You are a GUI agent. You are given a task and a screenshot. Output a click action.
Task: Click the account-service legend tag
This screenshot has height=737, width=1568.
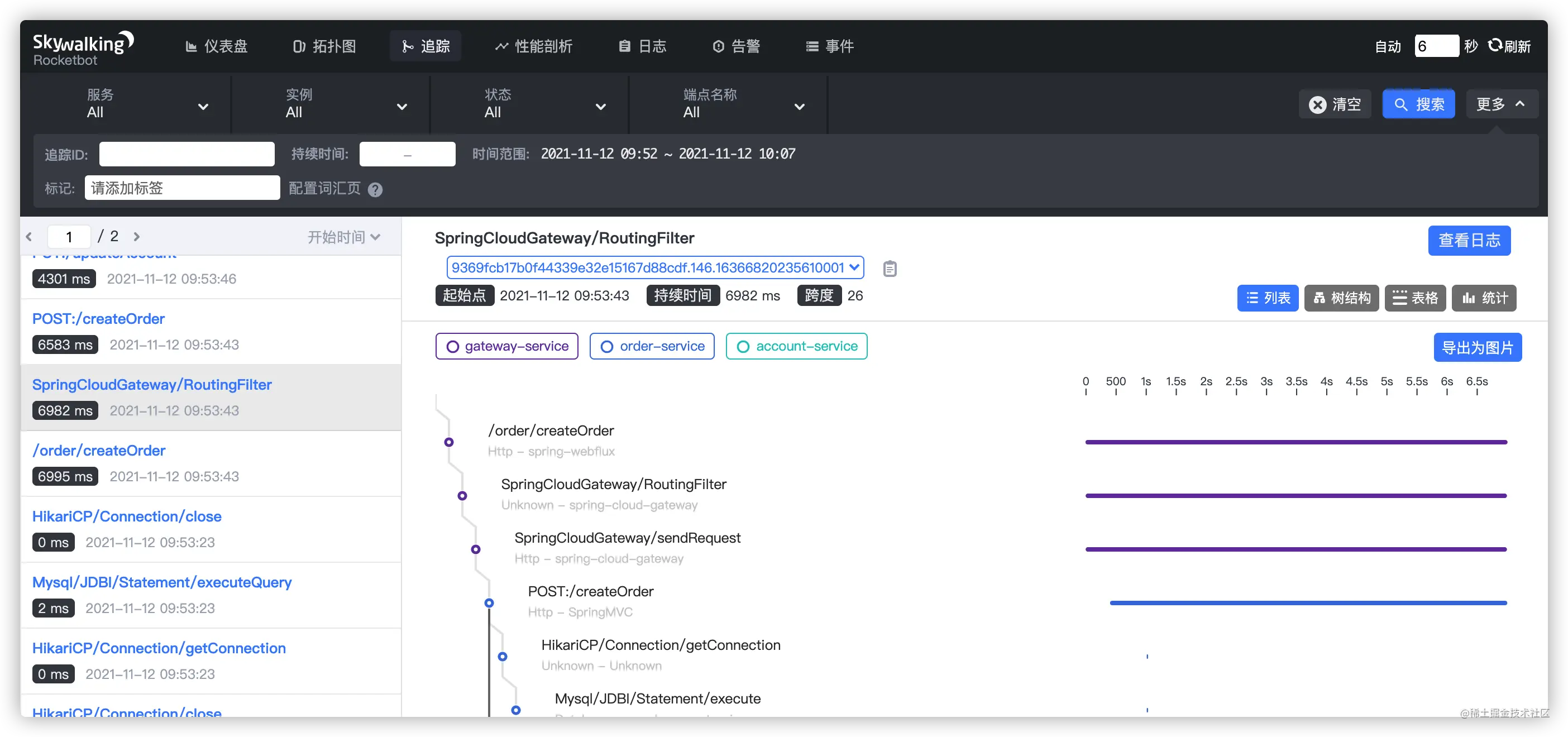(x=796, y=346)
